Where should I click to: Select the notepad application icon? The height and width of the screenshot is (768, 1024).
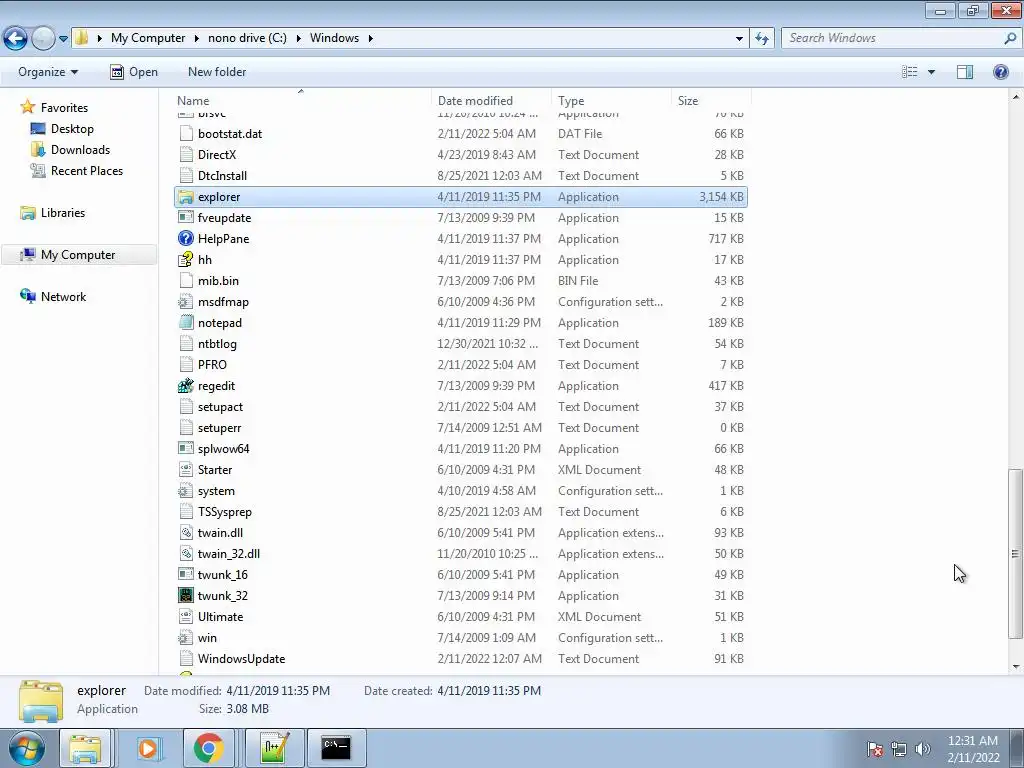coord(186,323)
